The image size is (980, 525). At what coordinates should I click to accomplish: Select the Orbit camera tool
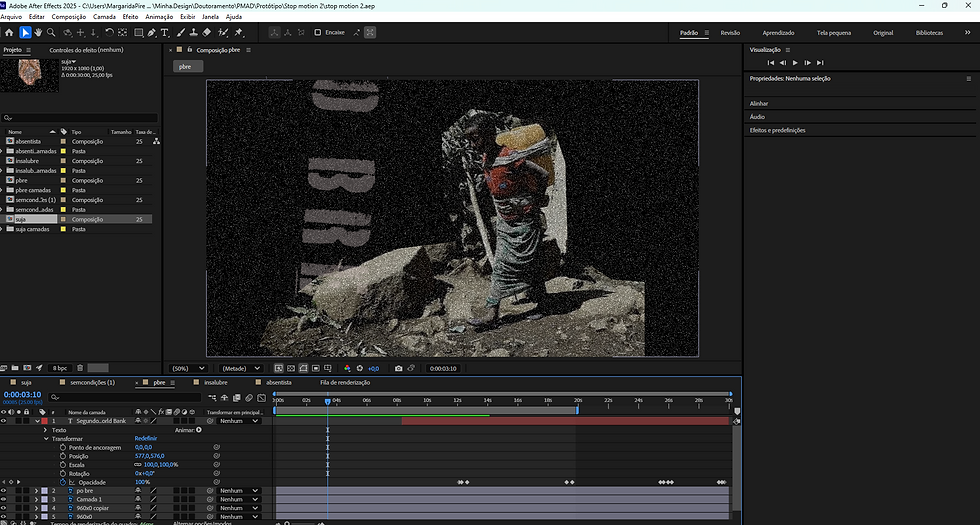pos(67,32)
